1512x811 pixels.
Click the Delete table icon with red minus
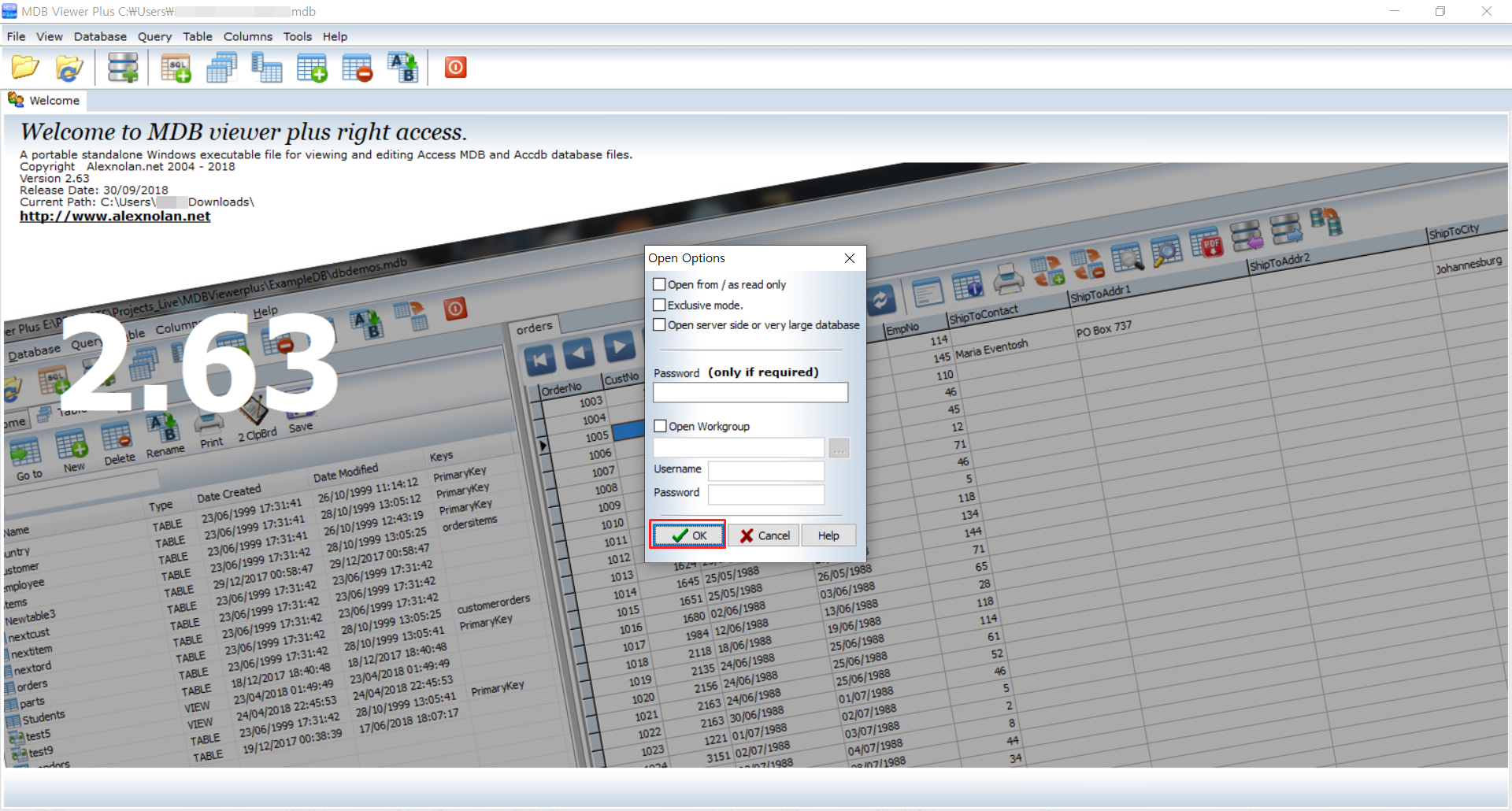point(358,68)
